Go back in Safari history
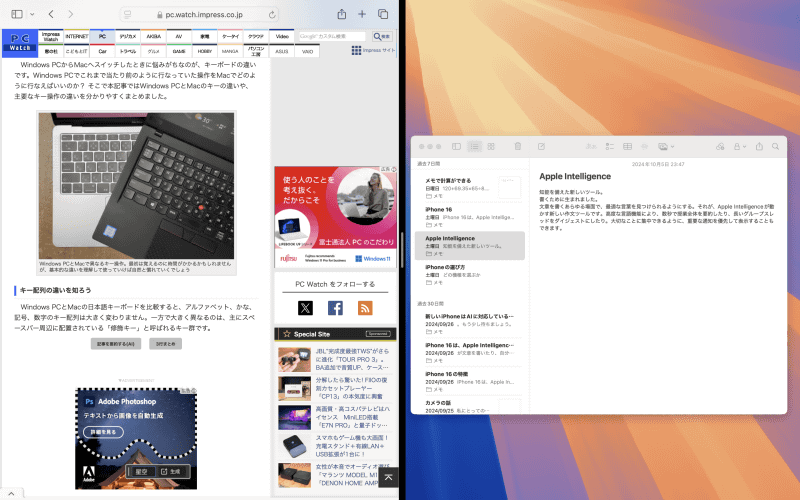This screenshot has width=800, height=500. click(x=51, y=14)
